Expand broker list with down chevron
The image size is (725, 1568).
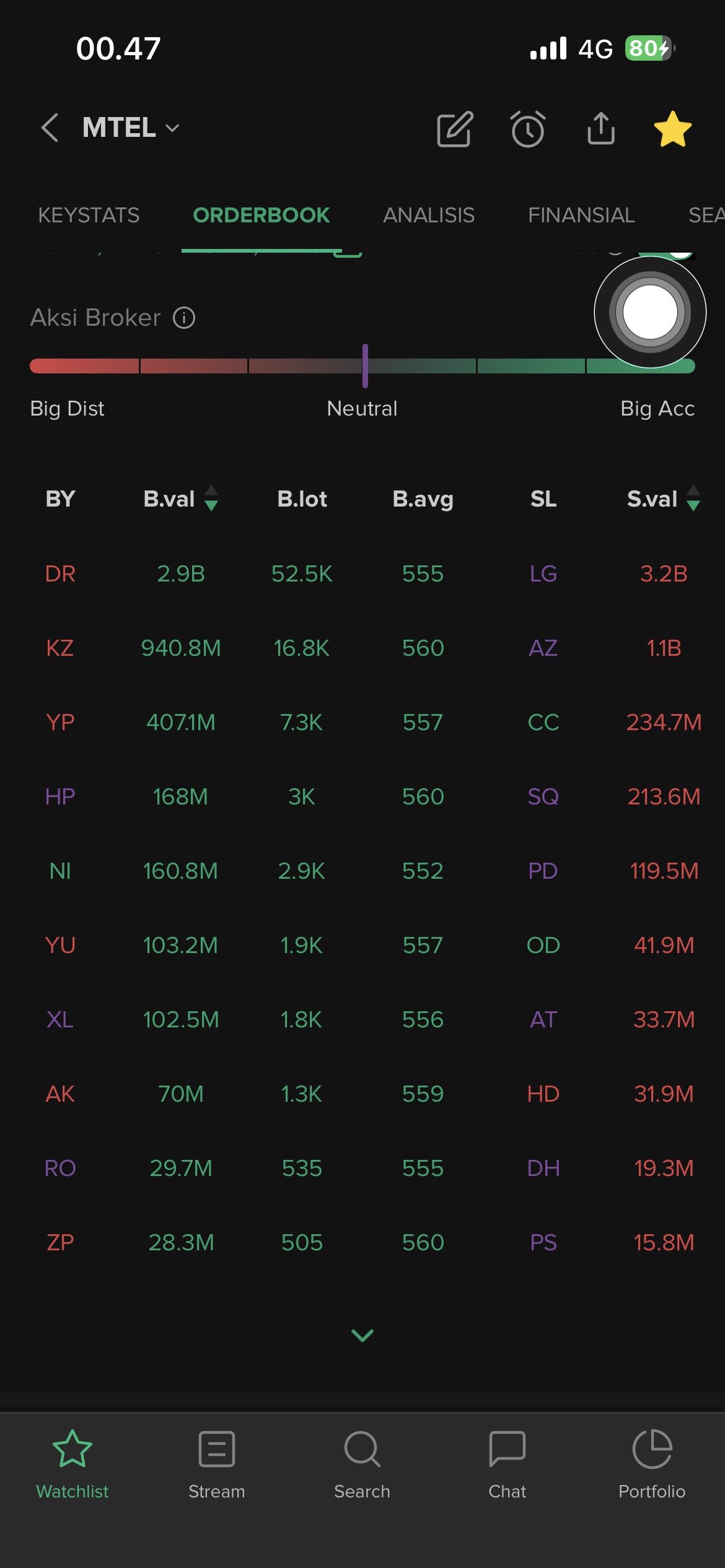pos(362,1335)
